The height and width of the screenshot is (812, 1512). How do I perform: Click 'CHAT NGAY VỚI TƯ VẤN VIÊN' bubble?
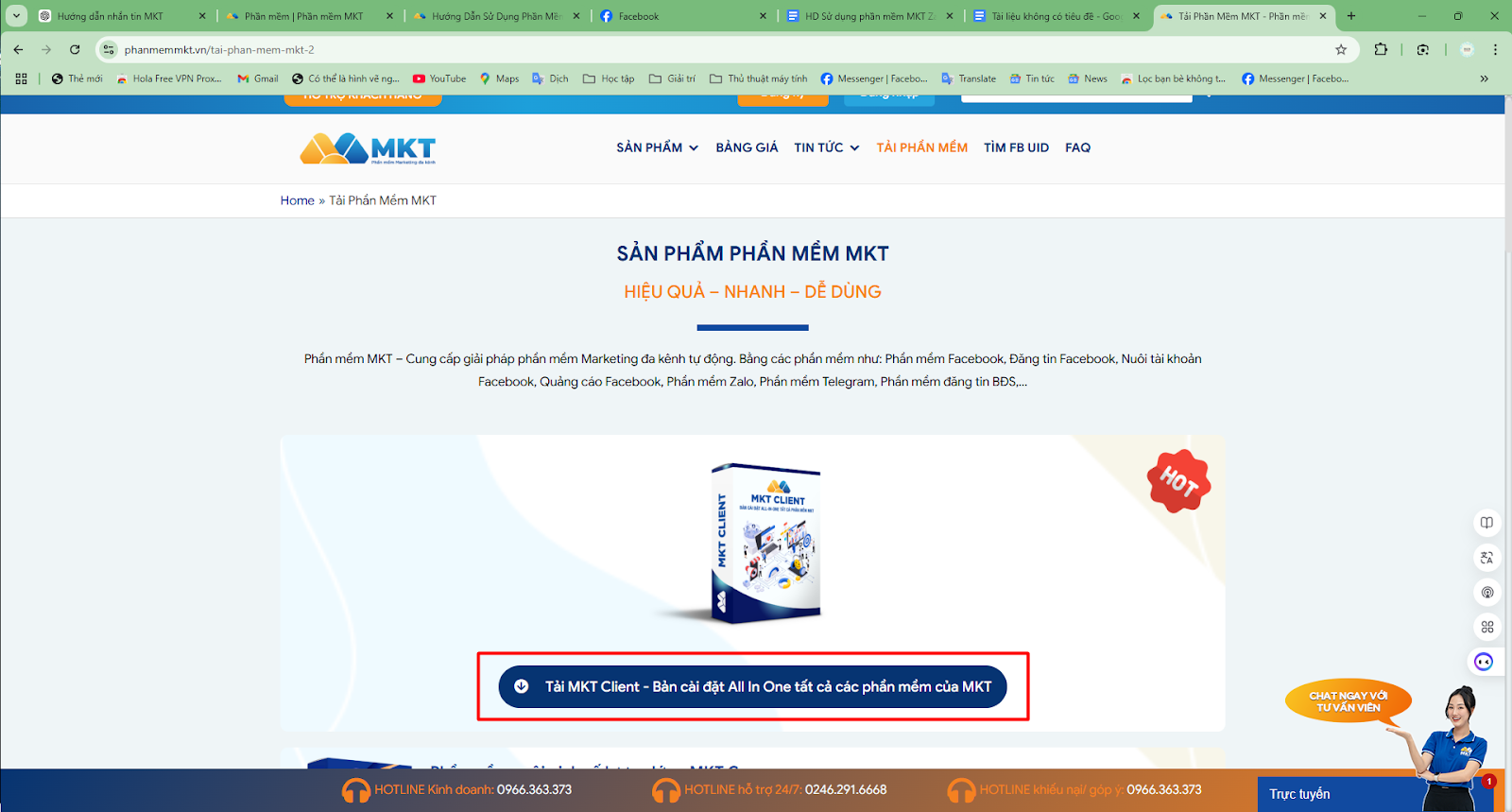(1349, 701)
